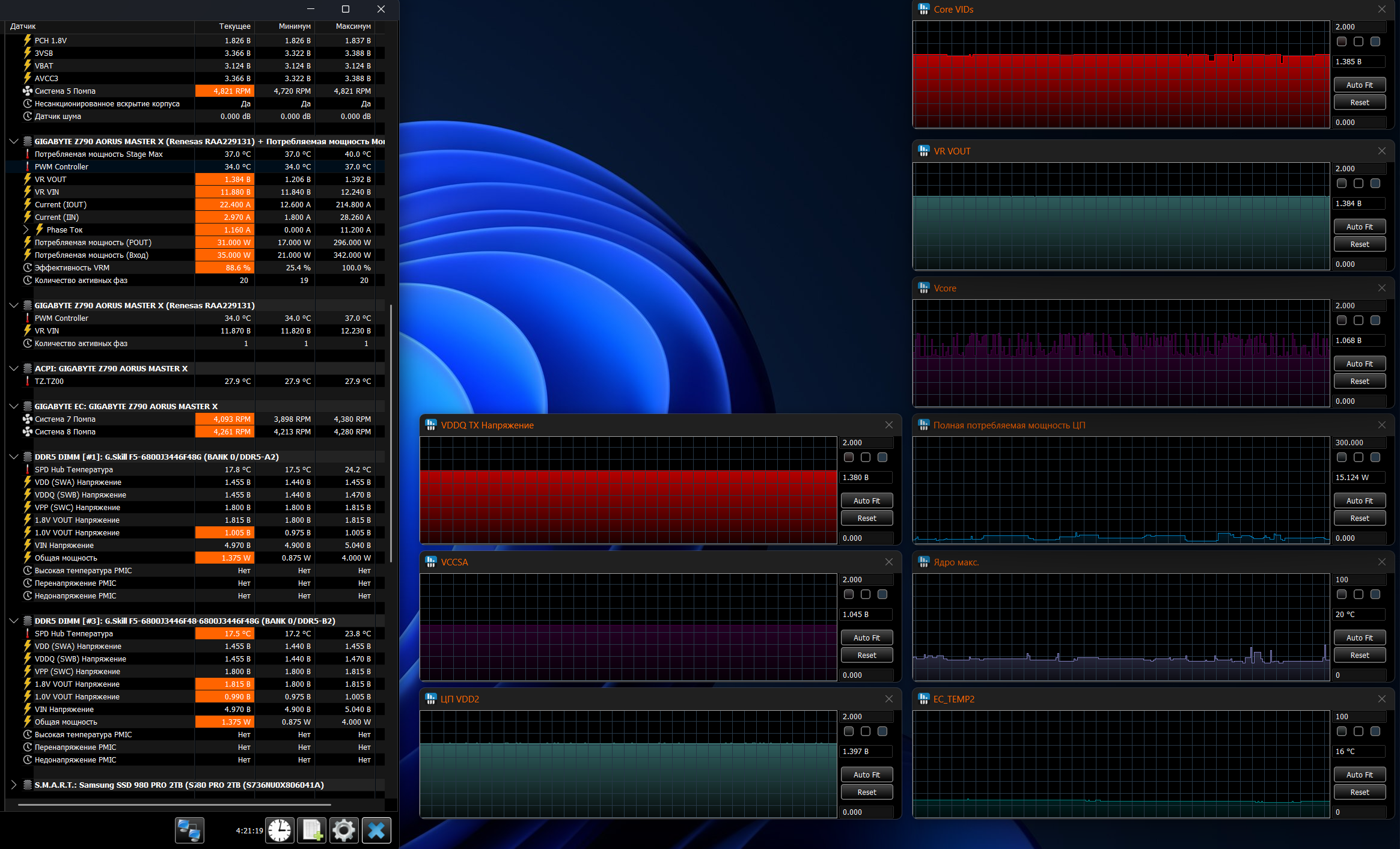Toggle third checkbox in VDDQ TX graph
This screenshot has height=849, width=1400.
(882, 457)
